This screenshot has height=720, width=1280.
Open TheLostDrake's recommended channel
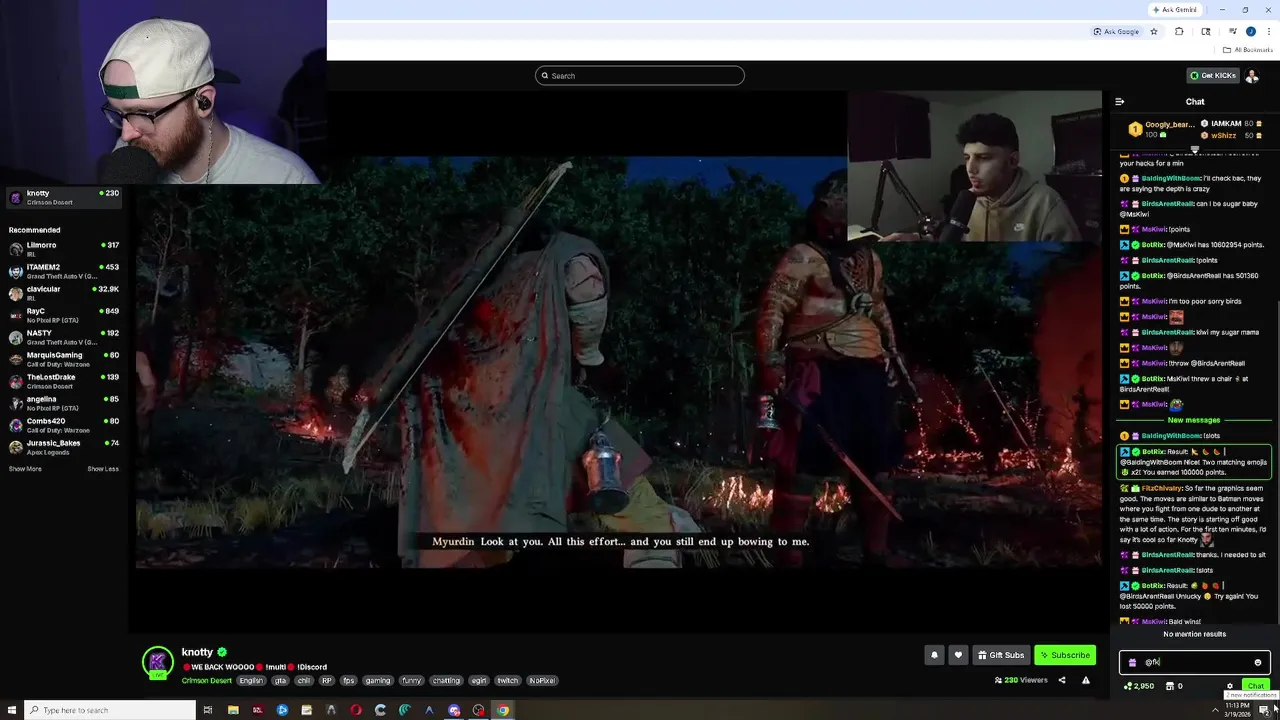(x=64, y=381)
